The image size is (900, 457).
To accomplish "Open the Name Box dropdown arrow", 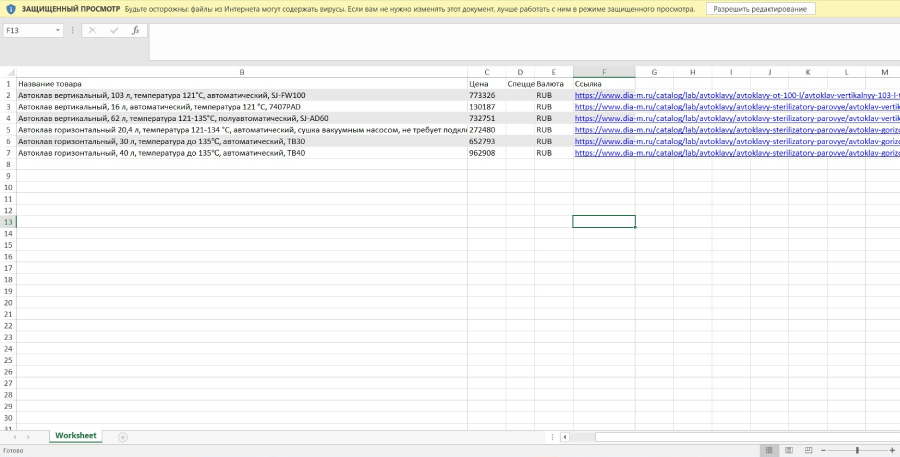I will (x=57, y=30).
